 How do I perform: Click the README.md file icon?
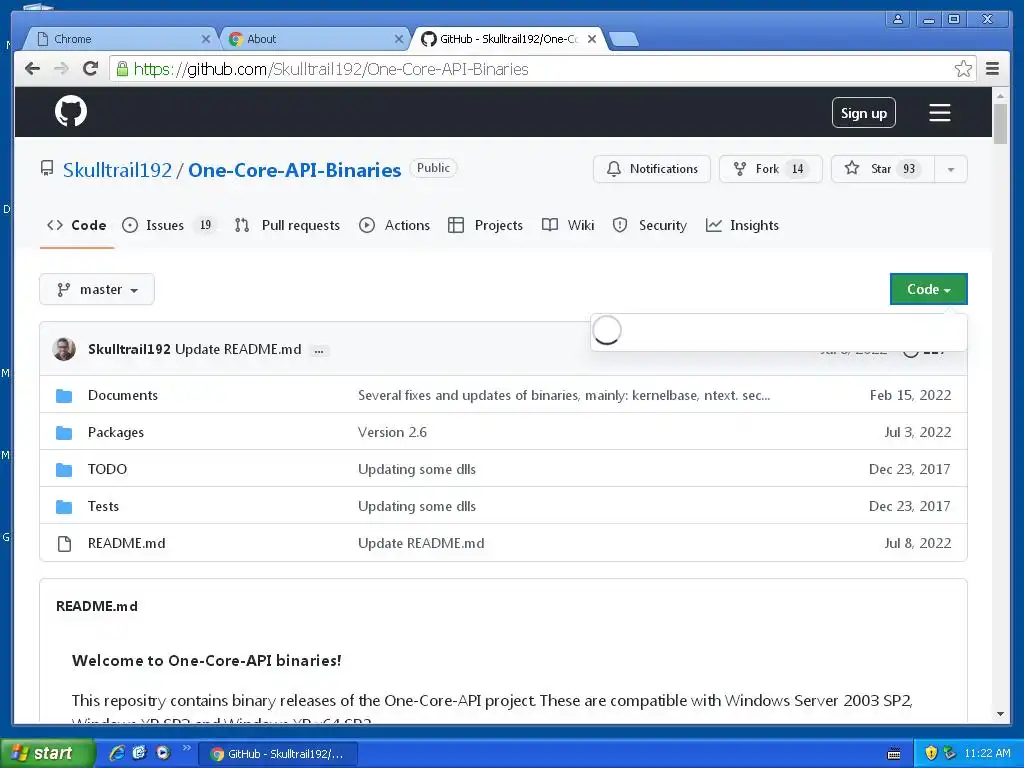point(64,543)
